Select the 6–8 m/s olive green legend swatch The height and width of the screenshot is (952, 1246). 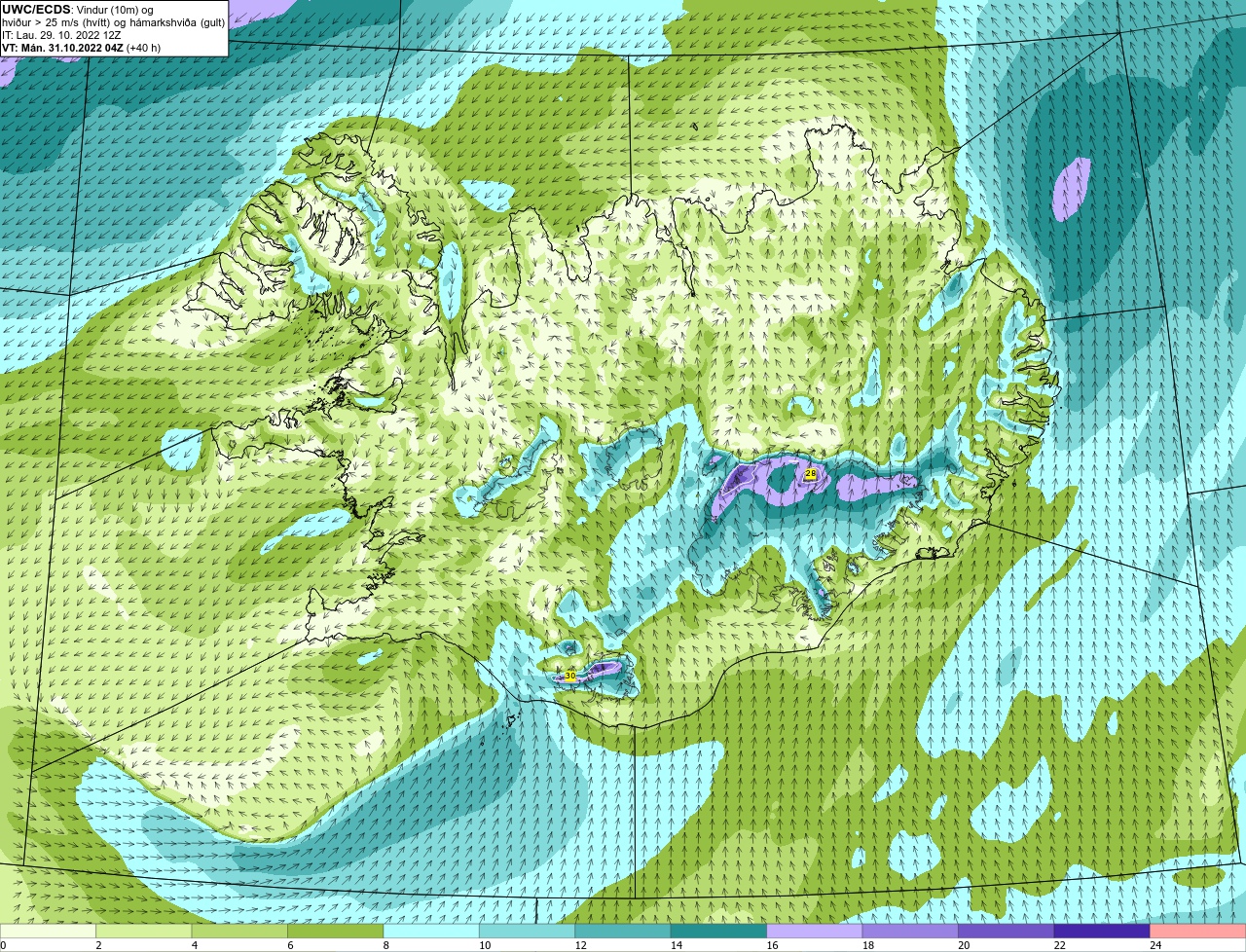pyautogui.click(x=336, y=932)
